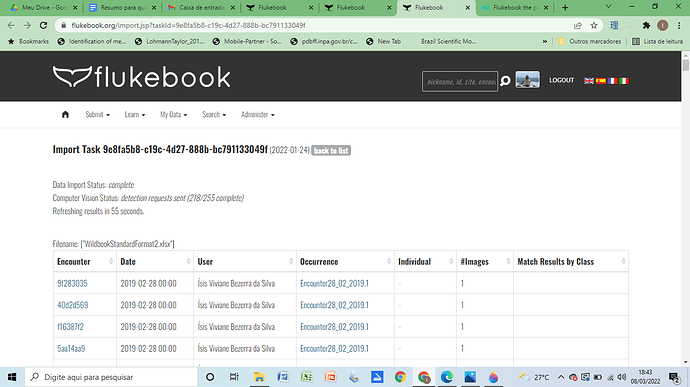Image resolution: width=690 pixels, height=387 pixels.
Task: Open the Administer dropdown menu
Action: pos(257,114)
